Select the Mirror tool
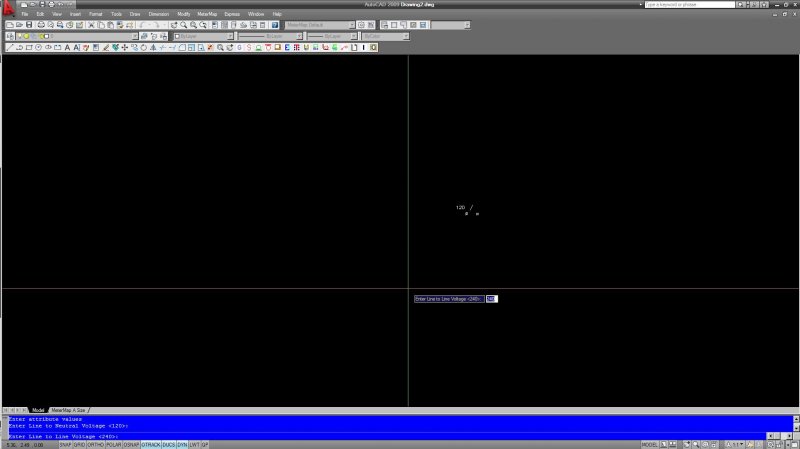The image size is (800, 449). (x=153, y=47)
